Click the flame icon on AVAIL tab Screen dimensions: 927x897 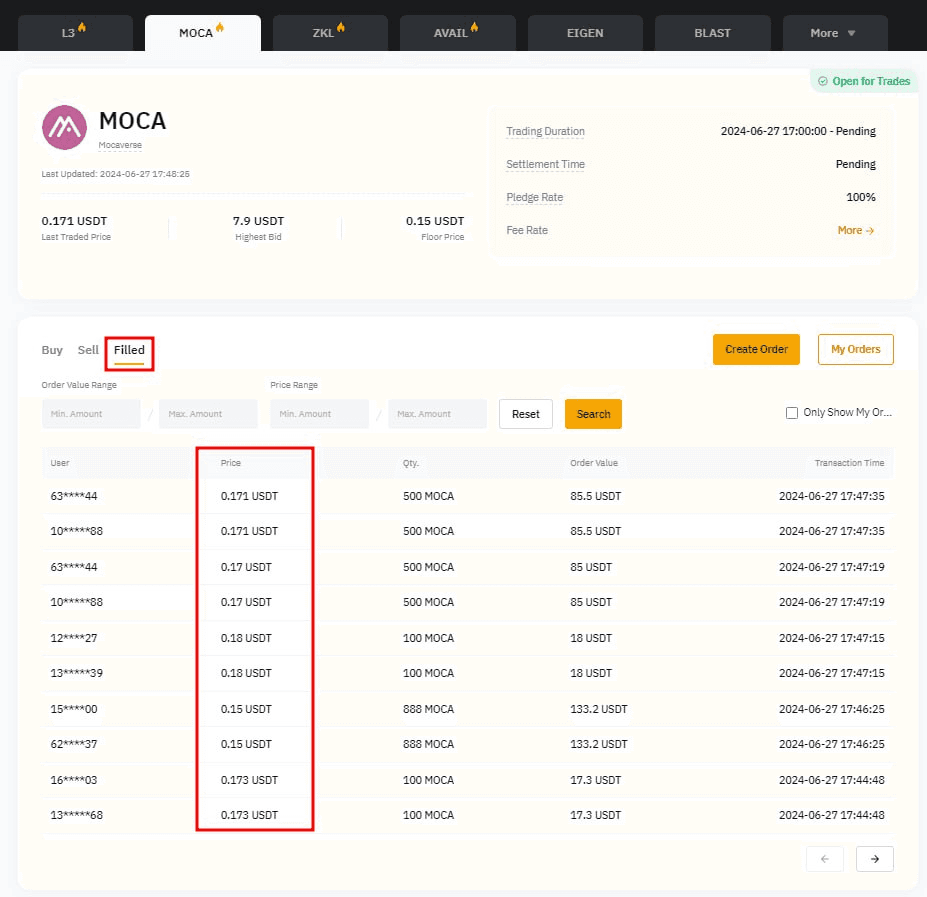click(474, 27)
